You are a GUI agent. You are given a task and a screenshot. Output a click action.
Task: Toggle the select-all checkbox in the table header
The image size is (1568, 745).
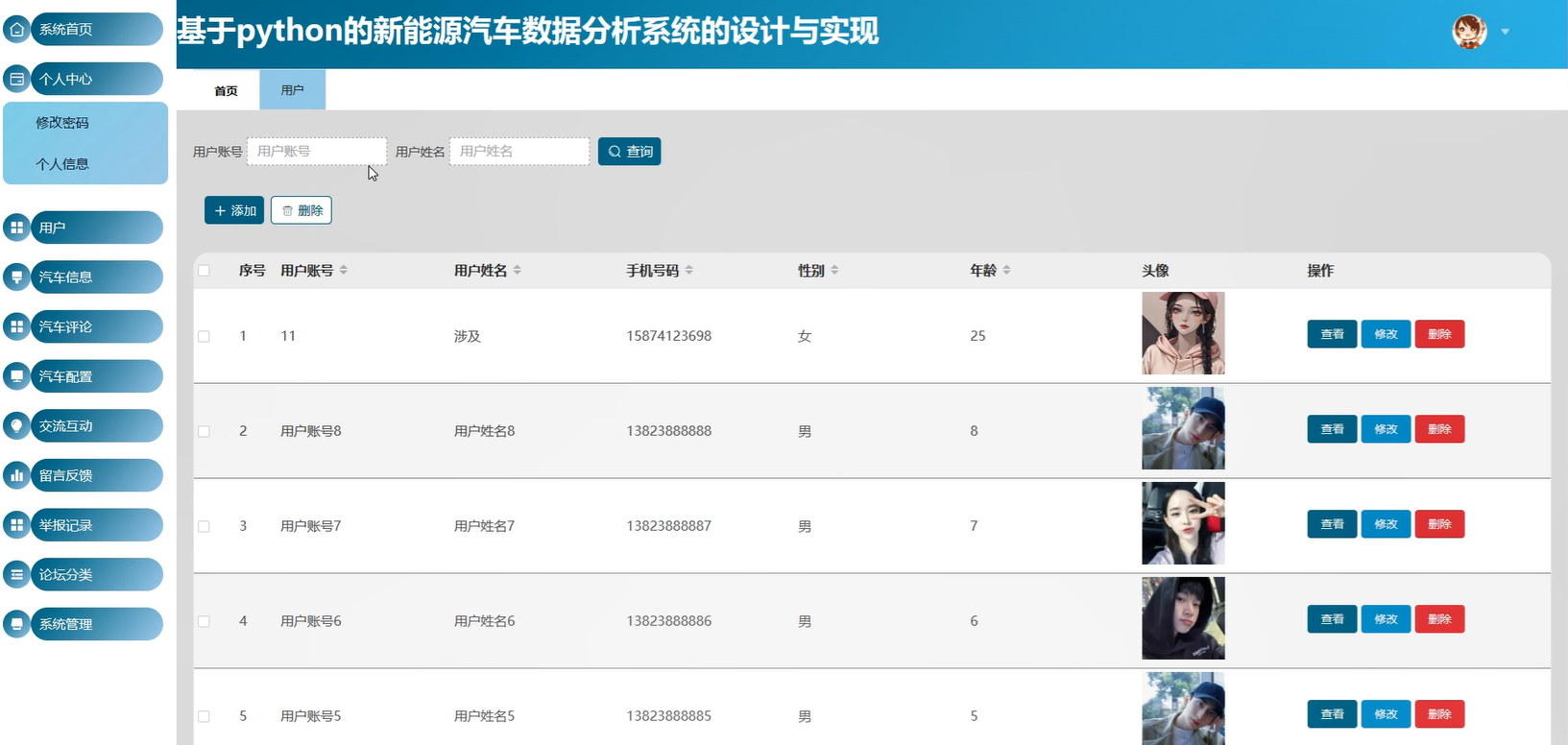[x=204, y=271]
